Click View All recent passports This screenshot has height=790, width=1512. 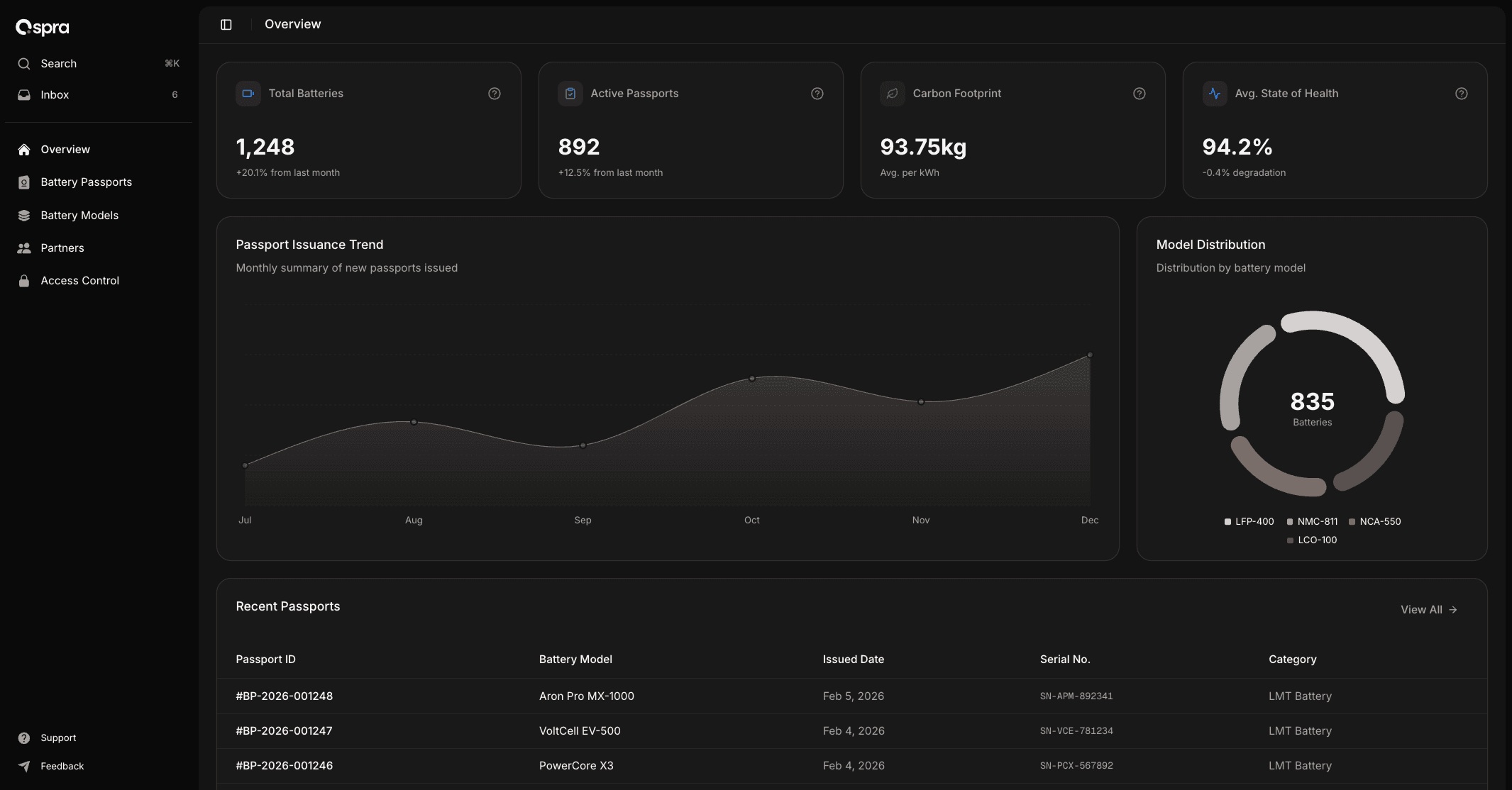coord(1428,609)
